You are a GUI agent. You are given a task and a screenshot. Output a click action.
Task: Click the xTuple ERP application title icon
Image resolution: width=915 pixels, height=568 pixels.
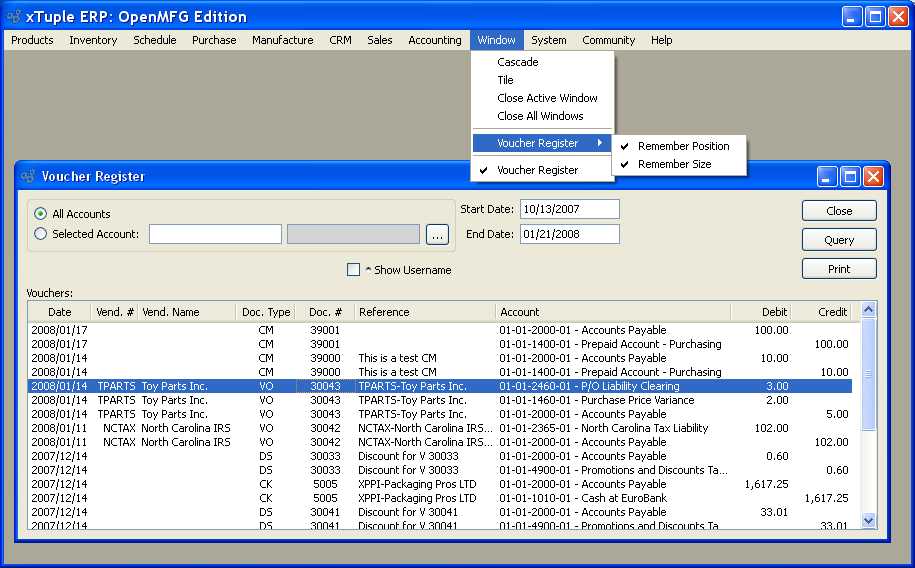(14, 16)
